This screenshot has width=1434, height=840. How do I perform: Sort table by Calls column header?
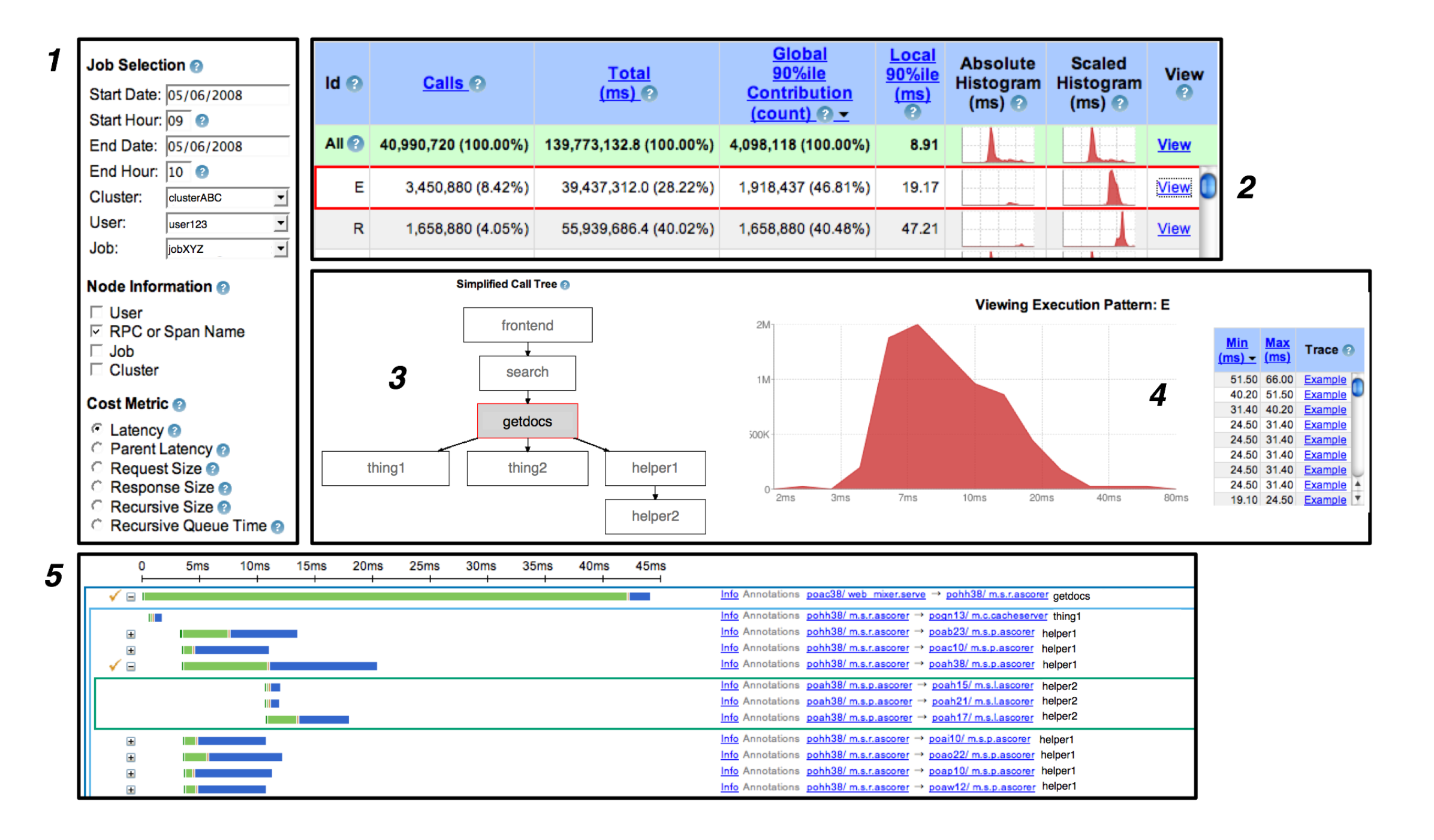(442, 83)
